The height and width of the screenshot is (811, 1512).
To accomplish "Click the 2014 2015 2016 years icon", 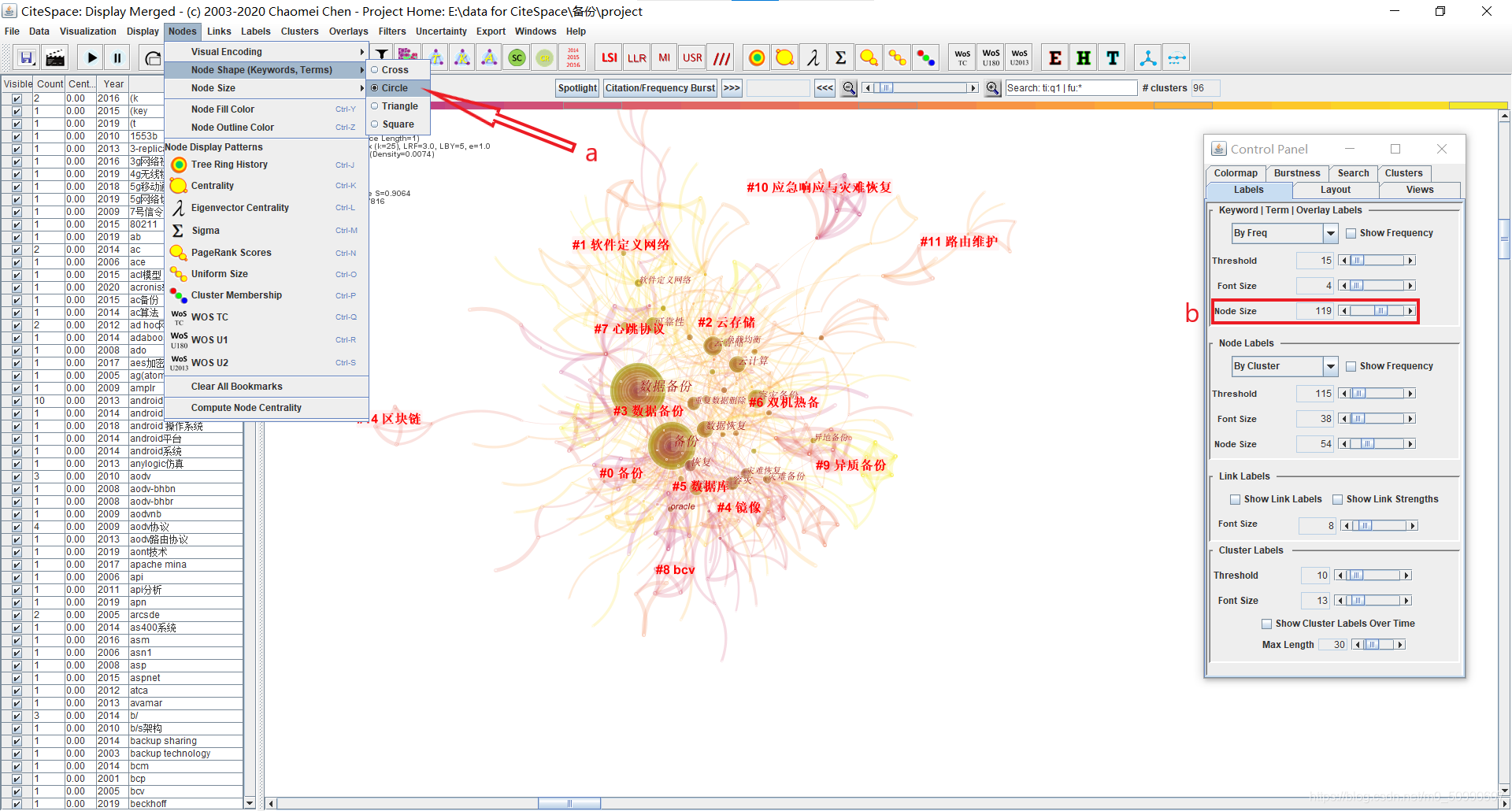I will click(x=573, y=57).
